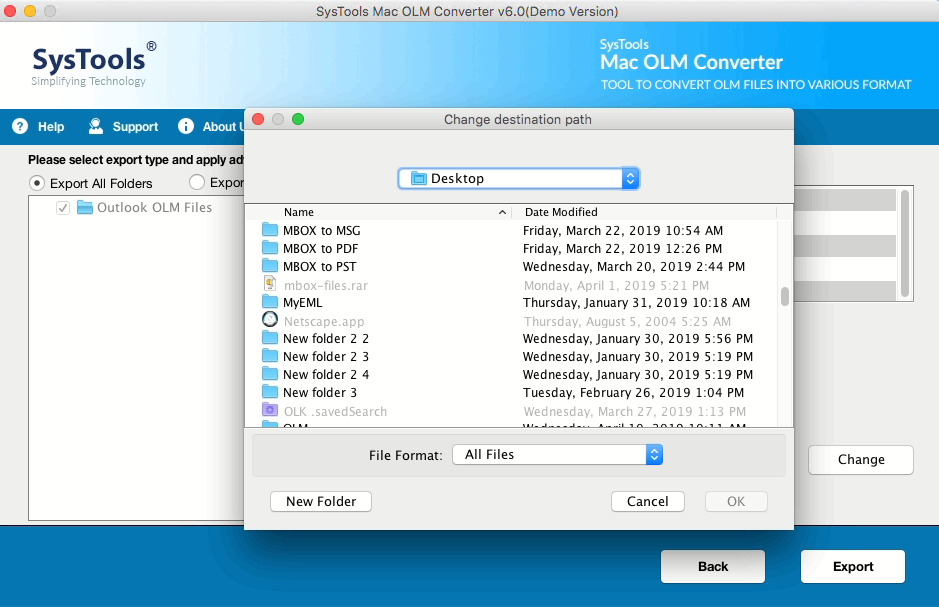Toggle the Outlook OLM Files checkbox
The height and width of the screenshot is (607, 939).
pos(63,208)
